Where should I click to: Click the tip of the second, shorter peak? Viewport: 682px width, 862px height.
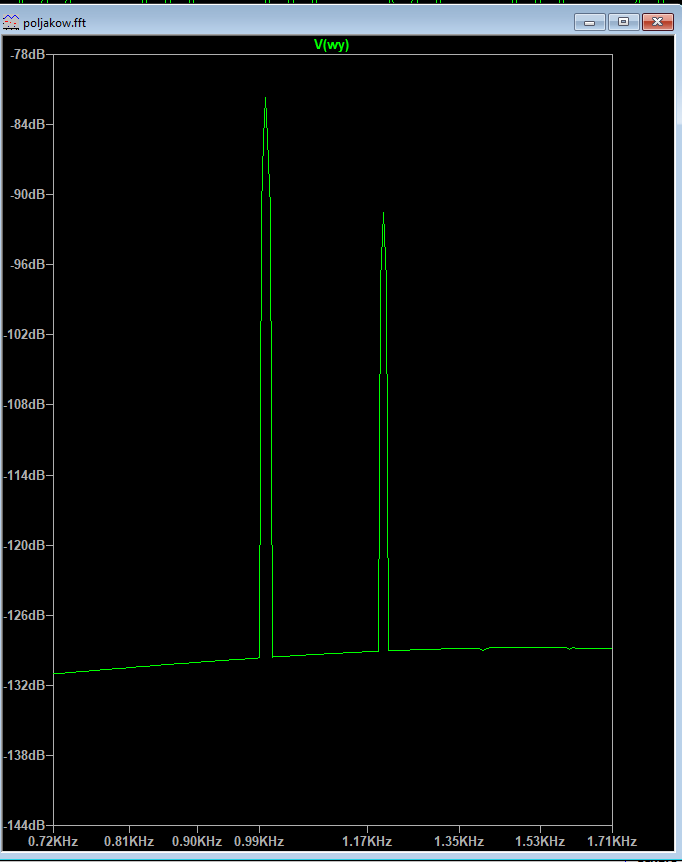(x=382, y=214)
